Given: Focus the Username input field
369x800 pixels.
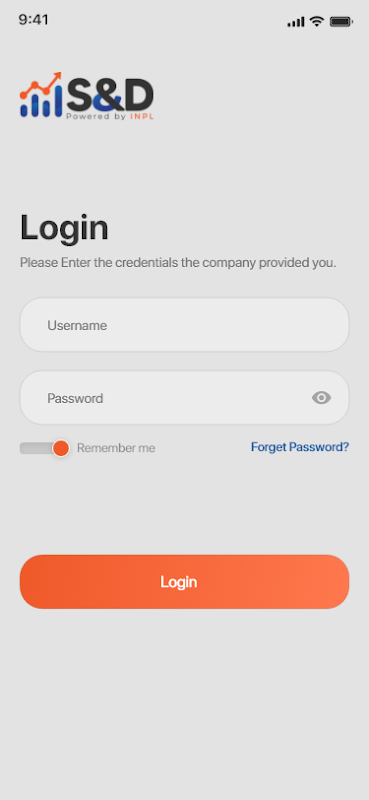Looking at the screenshot, I should pos(184,325).
